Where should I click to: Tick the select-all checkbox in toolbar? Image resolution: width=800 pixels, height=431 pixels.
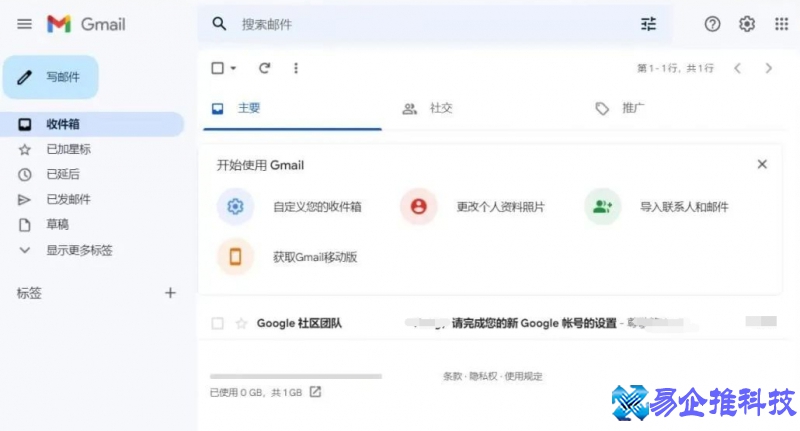[x=217, y=68]
